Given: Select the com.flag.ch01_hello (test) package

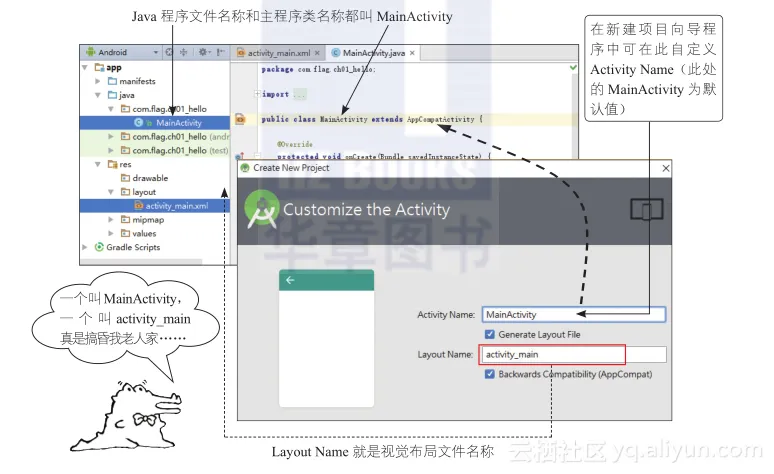Looking at the screenshot, I should [175, 150].
